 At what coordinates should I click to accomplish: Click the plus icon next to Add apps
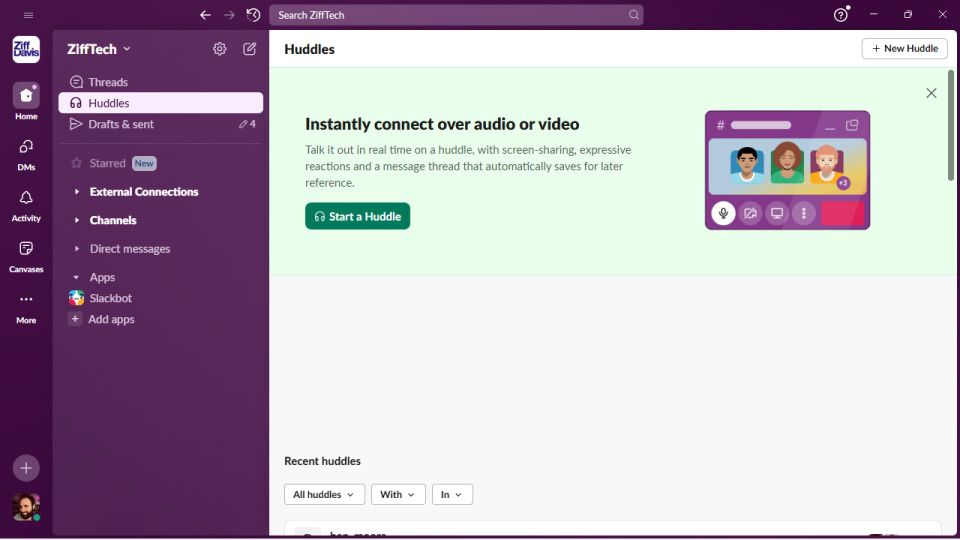75,319
